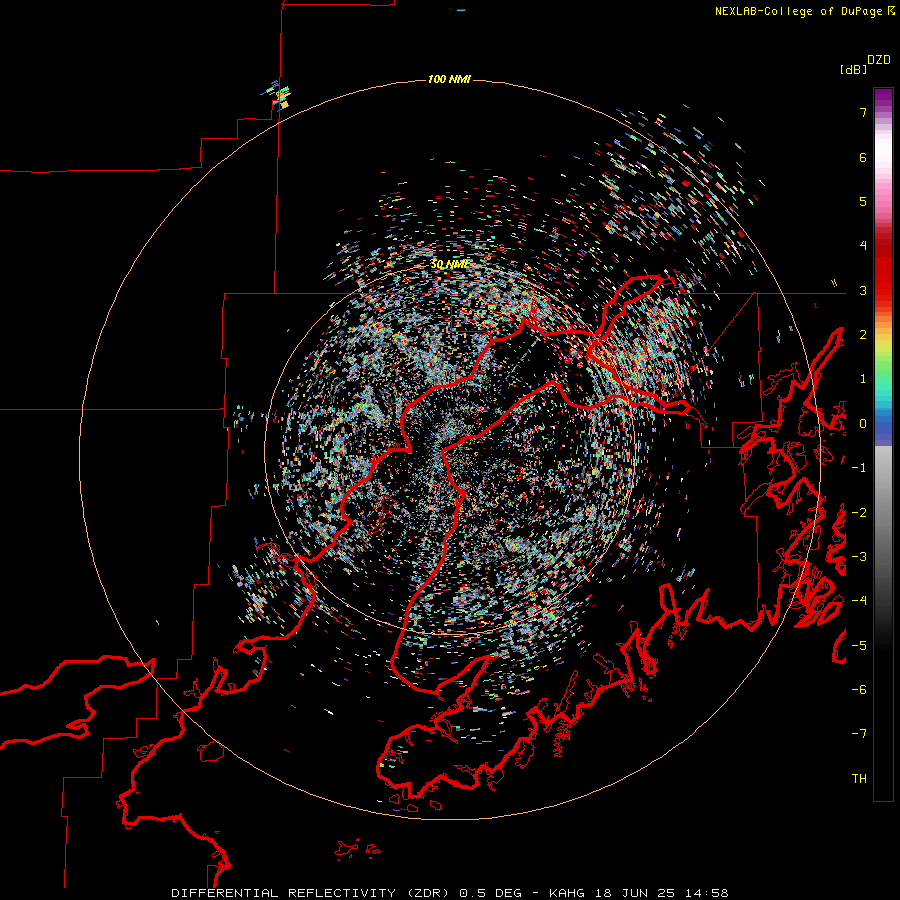Click the 50 NMI range ring label
This screenshot has width=900, height=900.
(x=449, y=264)
